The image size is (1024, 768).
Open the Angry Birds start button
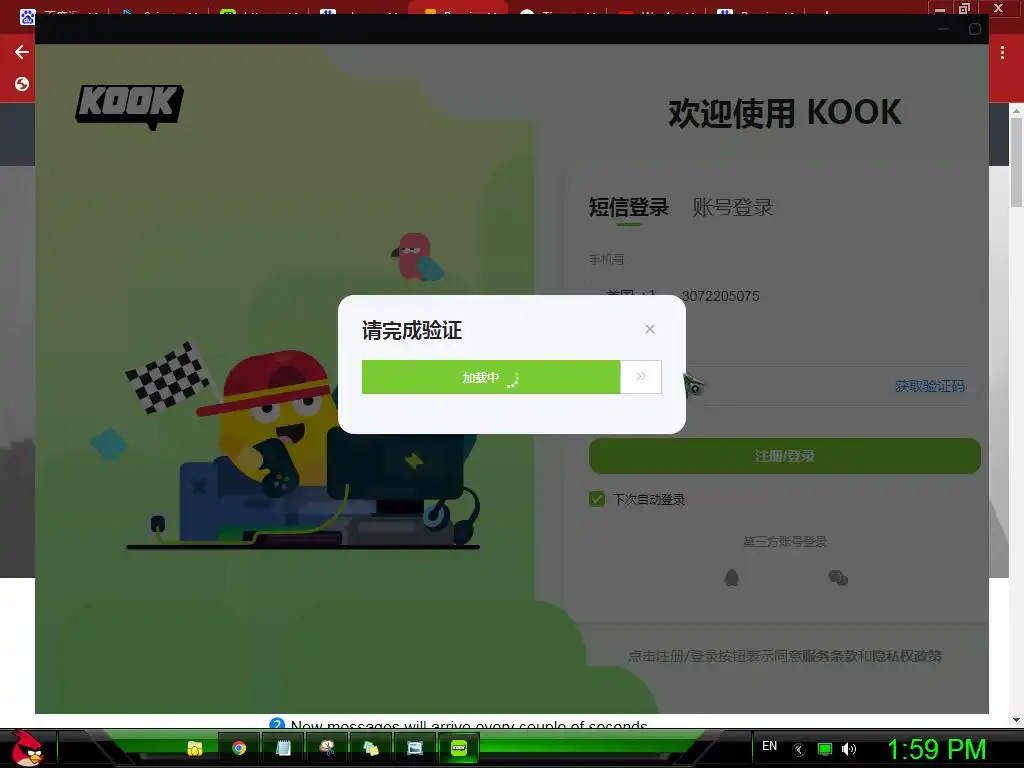pos(27,748)
